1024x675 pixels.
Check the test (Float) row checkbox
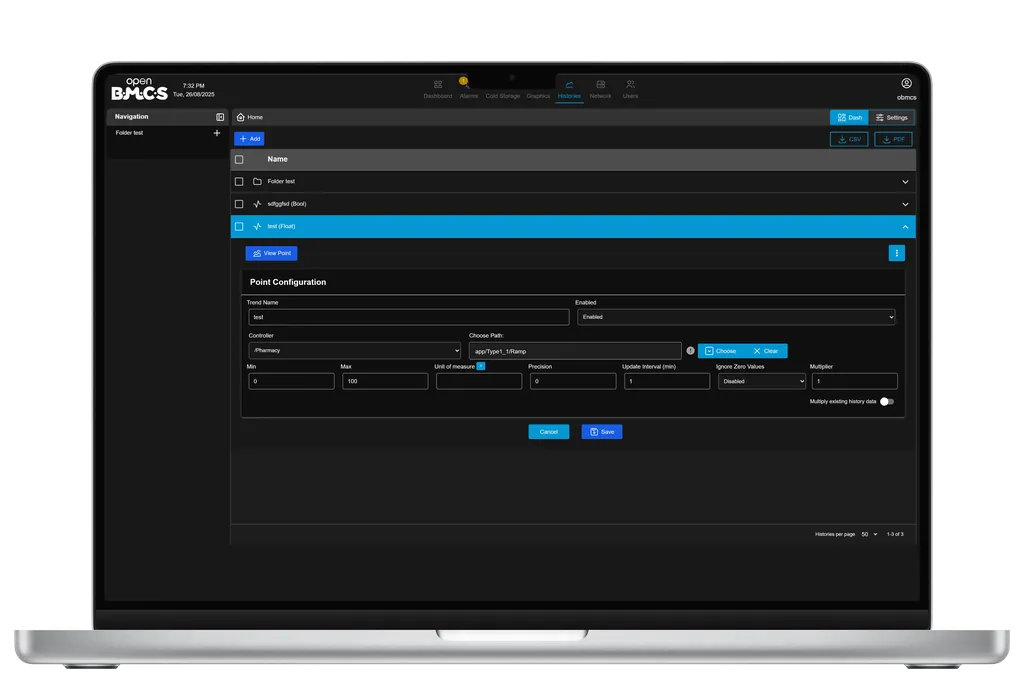(x=239, y=227)
